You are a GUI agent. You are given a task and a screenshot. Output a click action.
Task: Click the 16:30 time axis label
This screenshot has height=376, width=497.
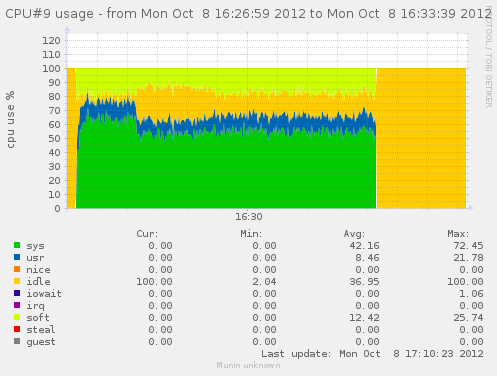click(x=249, y=217)
